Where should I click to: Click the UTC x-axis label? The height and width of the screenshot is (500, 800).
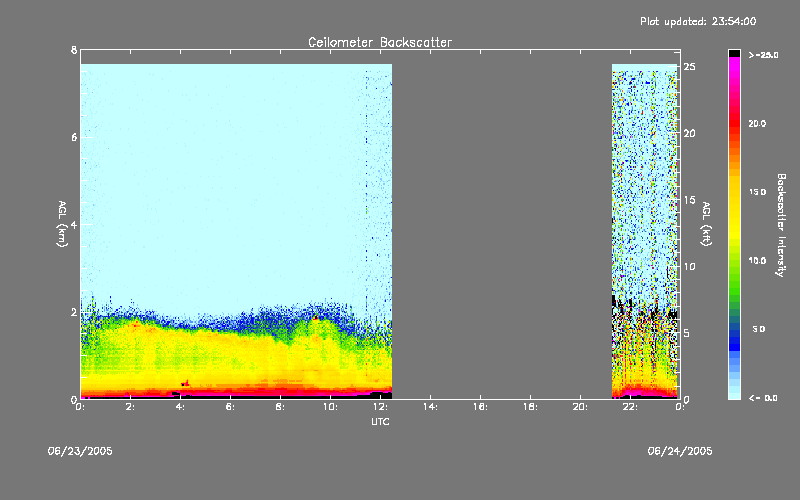click(x=380, y=421)
